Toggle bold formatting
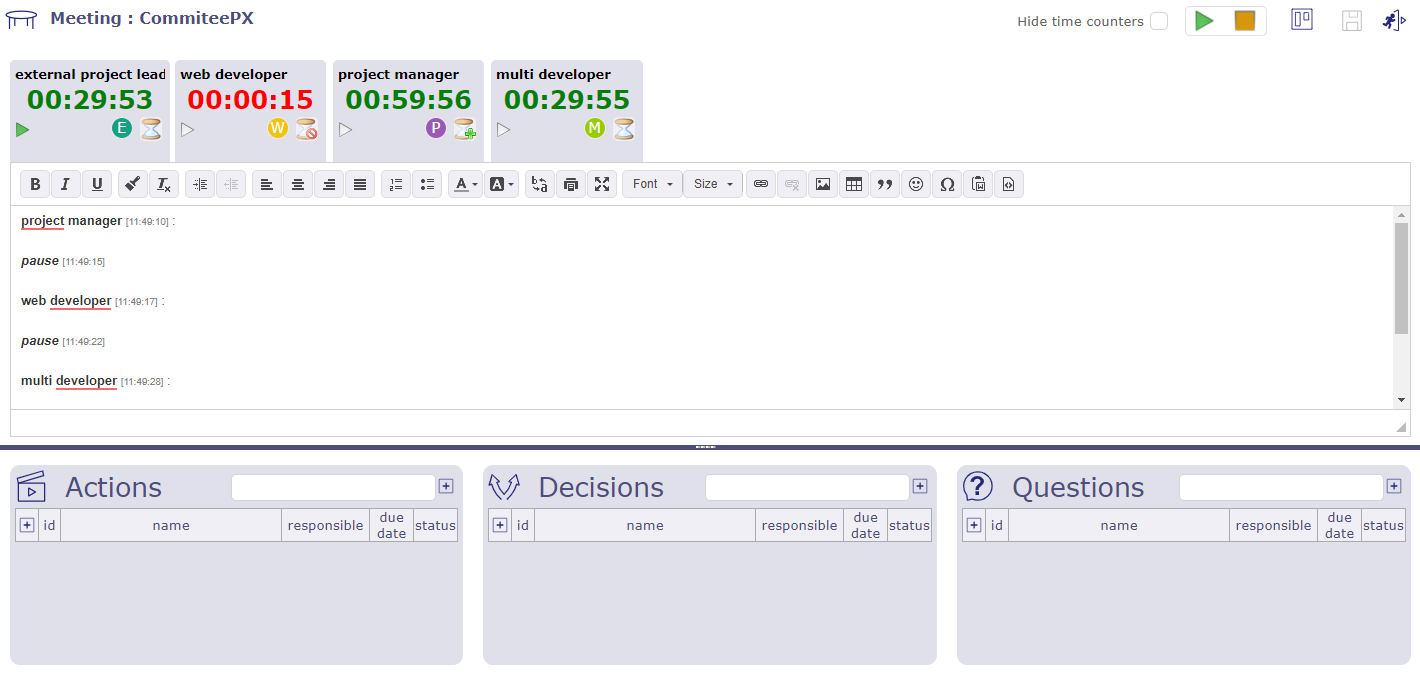 point(34,184)
